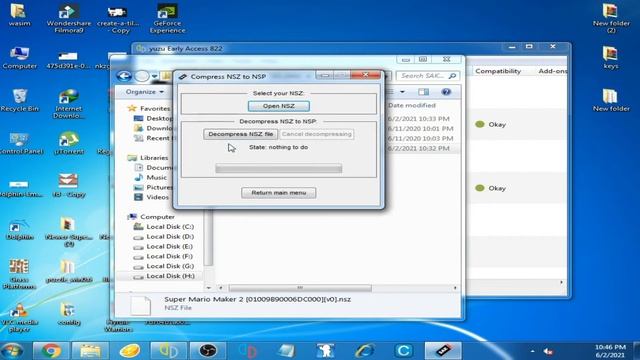Click the Open NSZ button
This screenshot has height=360, width=640.
point(278,106)
